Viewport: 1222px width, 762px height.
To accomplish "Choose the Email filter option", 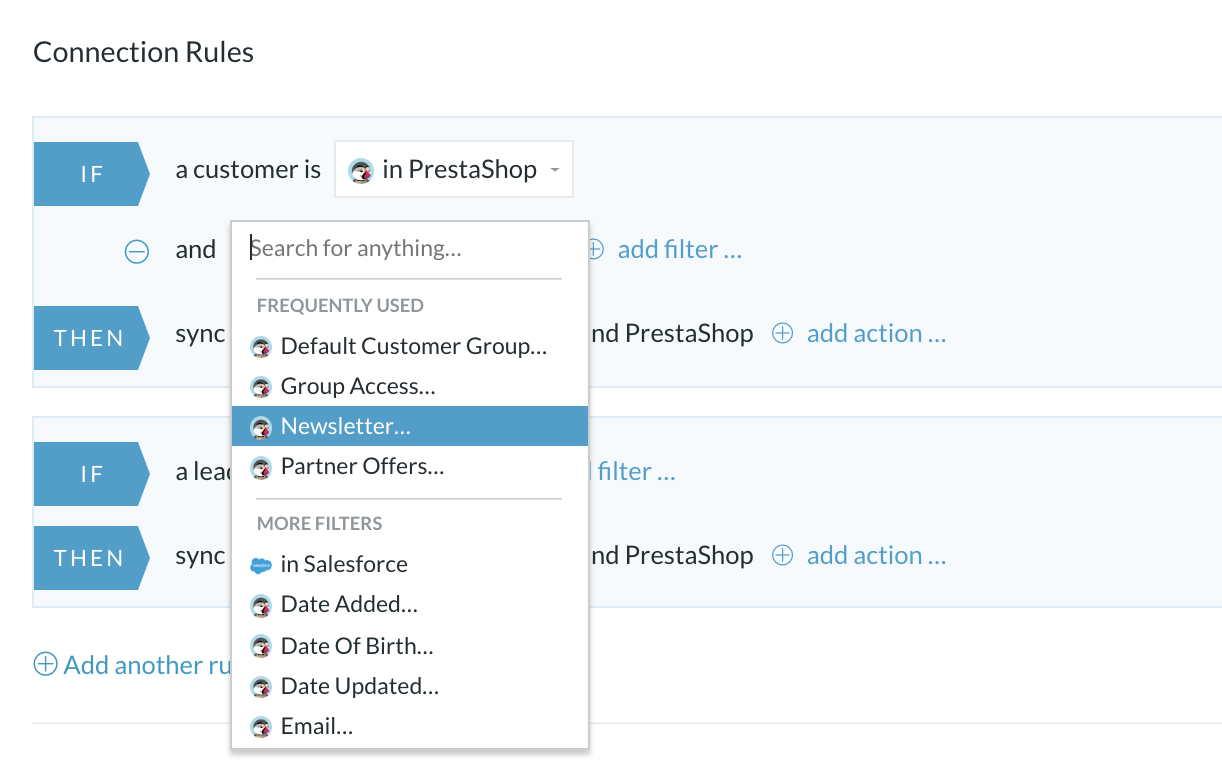I will coord(410,726).
